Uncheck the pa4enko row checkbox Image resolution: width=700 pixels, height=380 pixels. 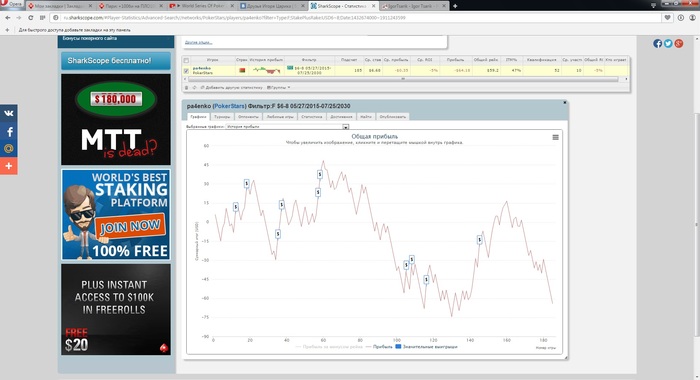pos(186,71)
